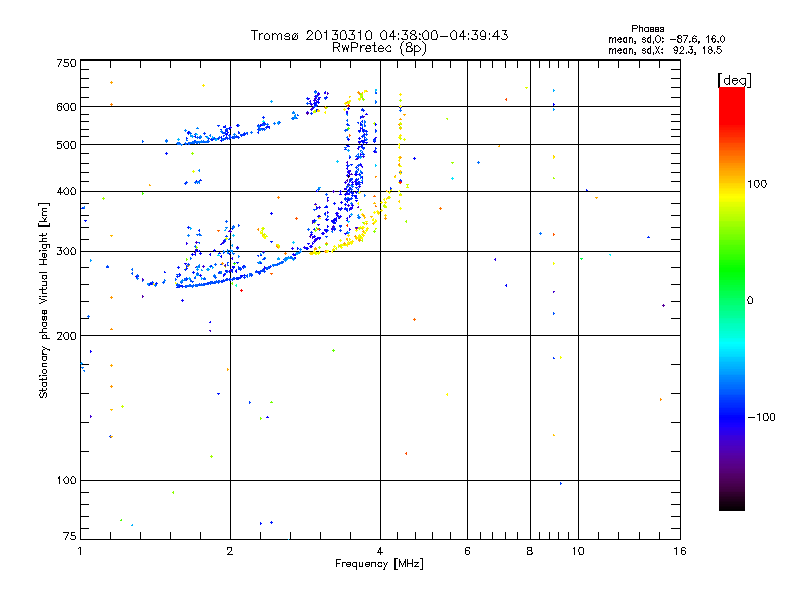Click the colorbar label '0'
This screenshot has height=600, width=800.
(x=750, y=301)
